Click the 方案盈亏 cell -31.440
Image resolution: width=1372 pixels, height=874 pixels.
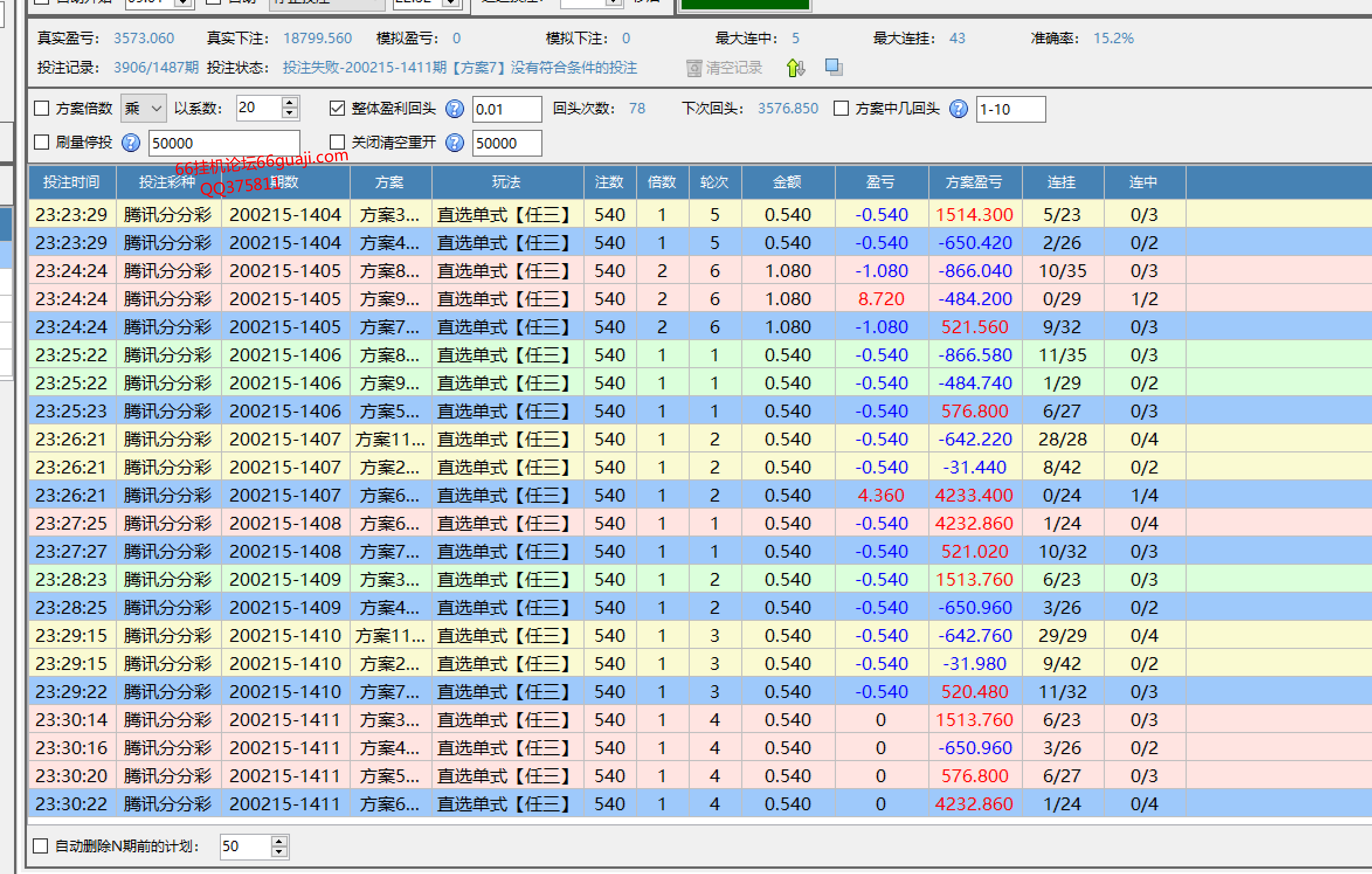[x=975, y=467]
